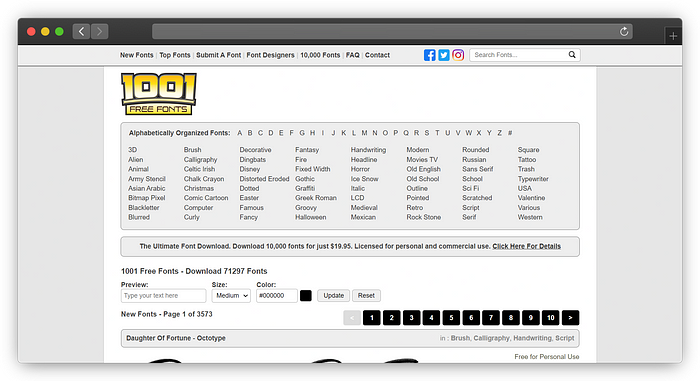Open the Typewriter fonts category
This screenshot has width=700, height=381.
pos(533,179)
